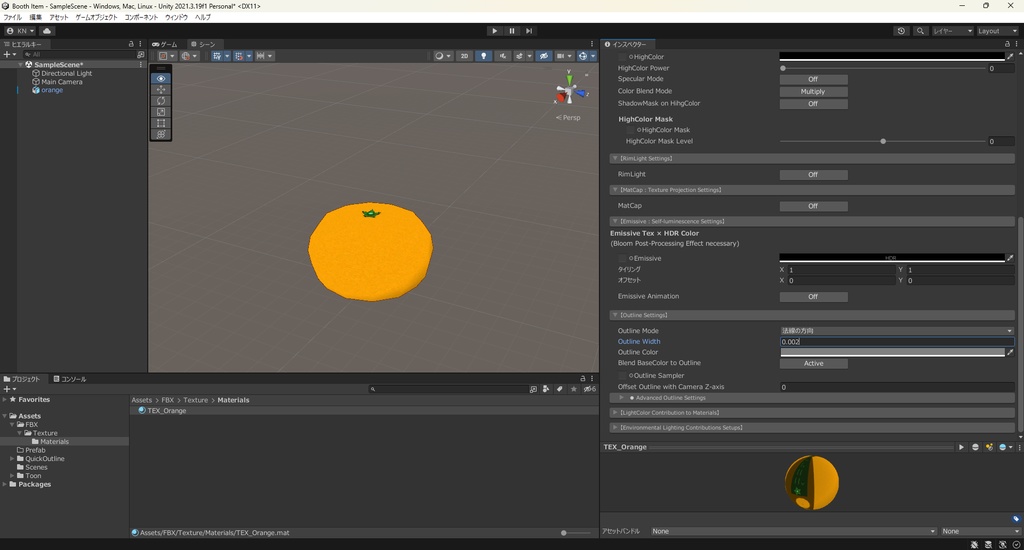Toggle ShadowMask on HihgColor Off button
The height and width of the screenshot is (550, 1024).
pyautogui.click(x=813, y=104)
